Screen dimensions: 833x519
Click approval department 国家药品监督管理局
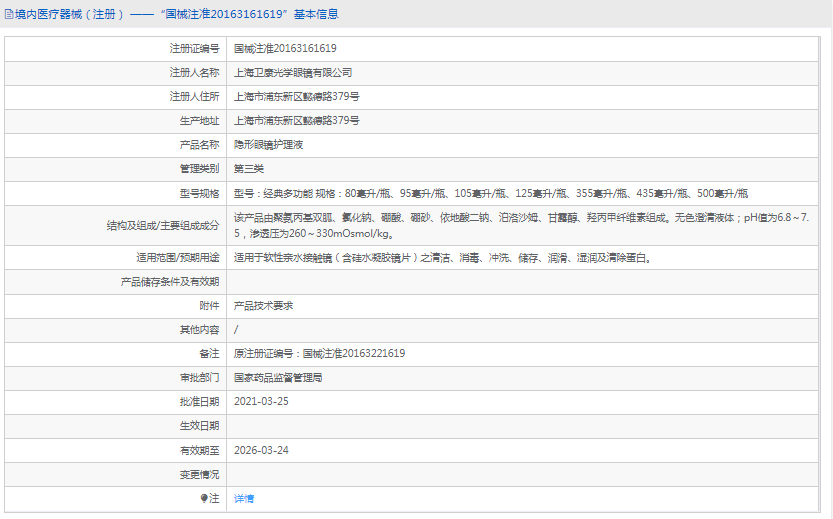(278, 378)
